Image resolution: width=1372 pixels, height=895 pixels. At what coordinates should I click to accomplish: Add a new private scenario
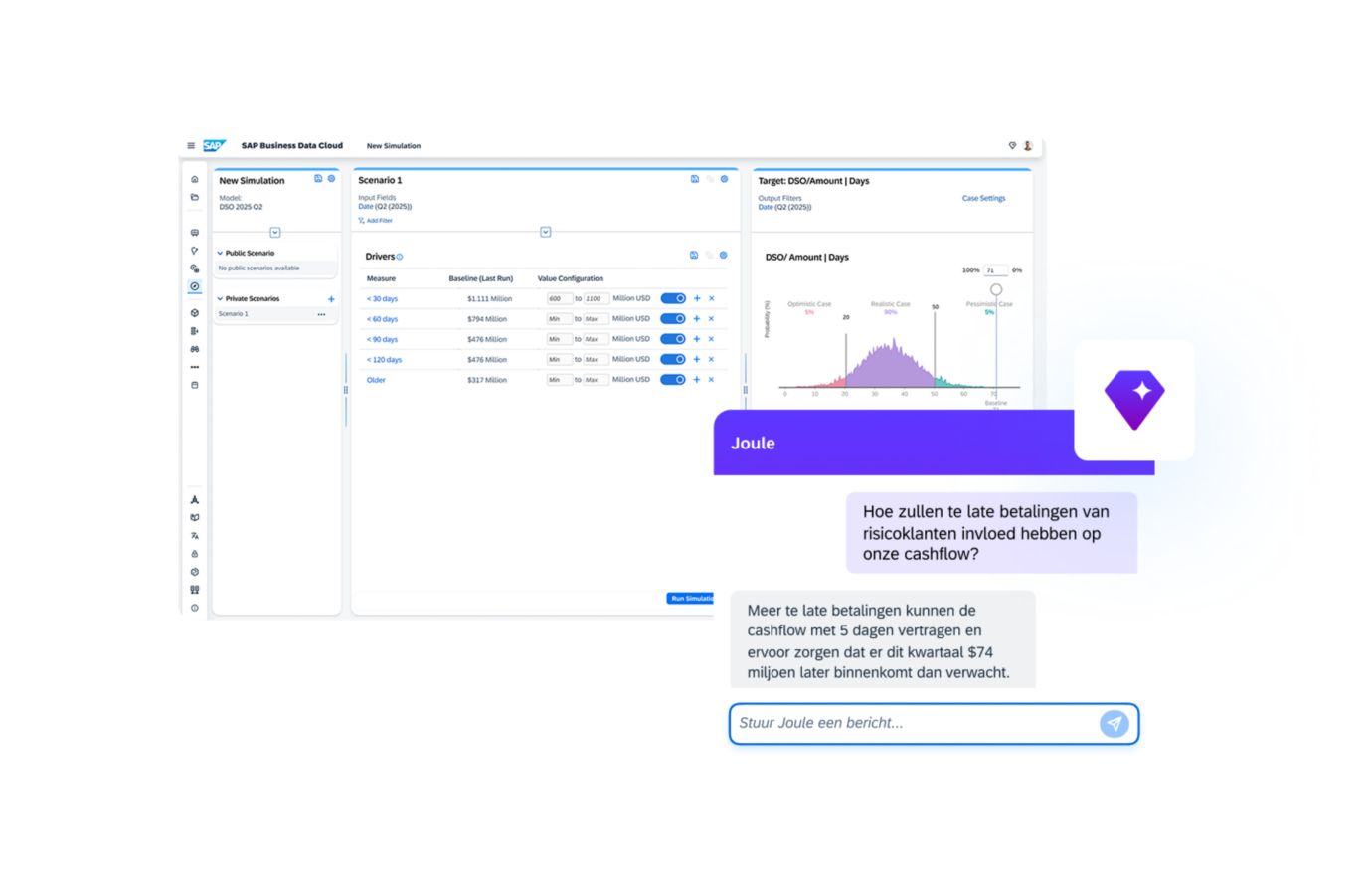tap(331, 299)
